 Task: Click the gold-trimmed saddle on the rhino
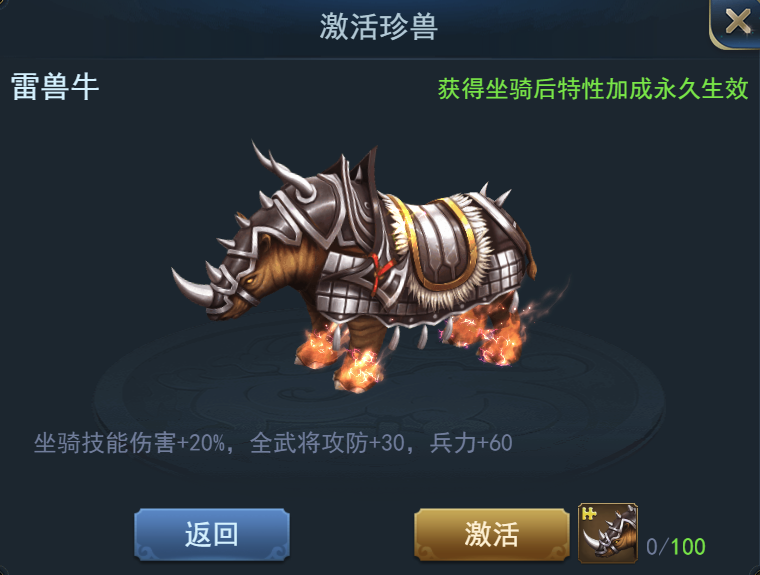click(x=441, y=242)
